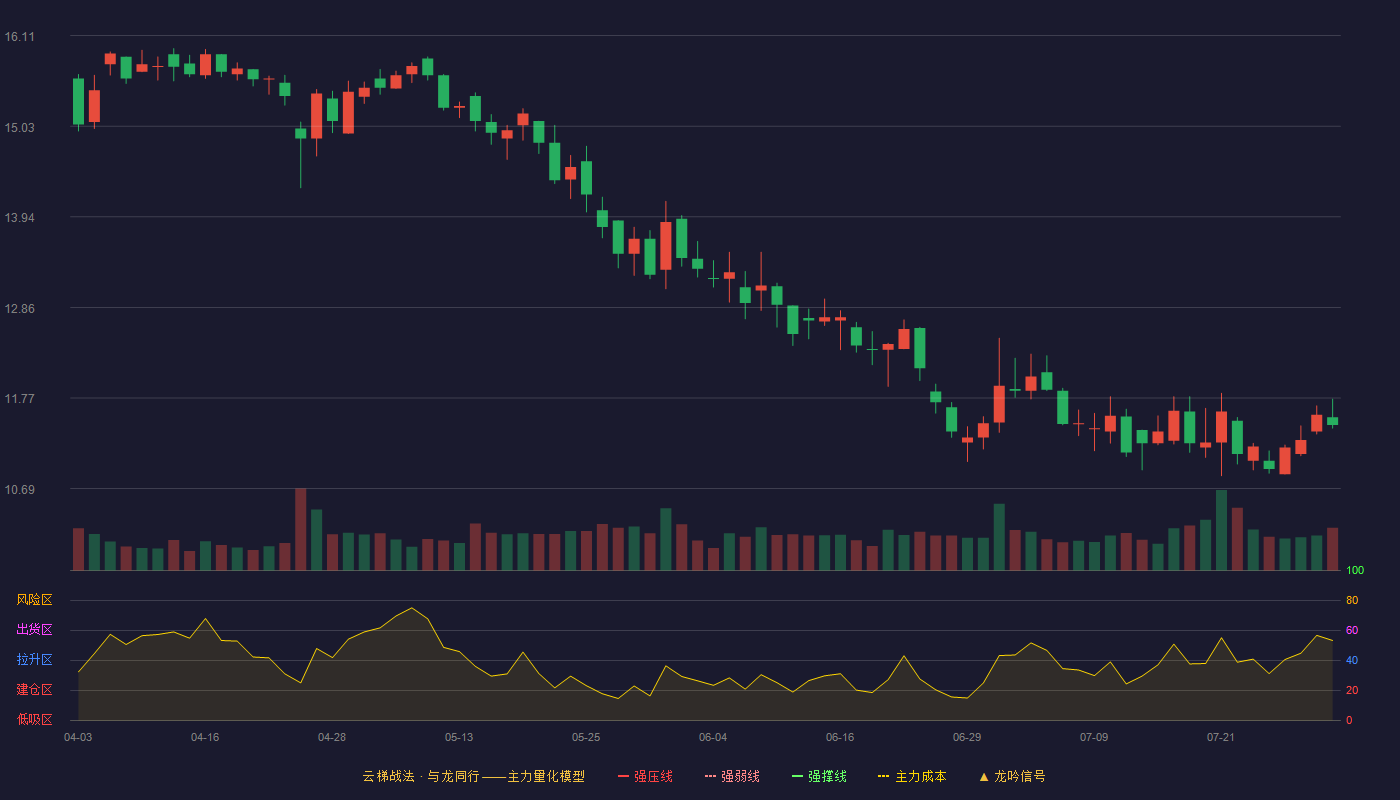Select the 建仓区 zone label
The width and height of the screenshot is (1400, 800).
pyautogui.click(x=35, y=690)
